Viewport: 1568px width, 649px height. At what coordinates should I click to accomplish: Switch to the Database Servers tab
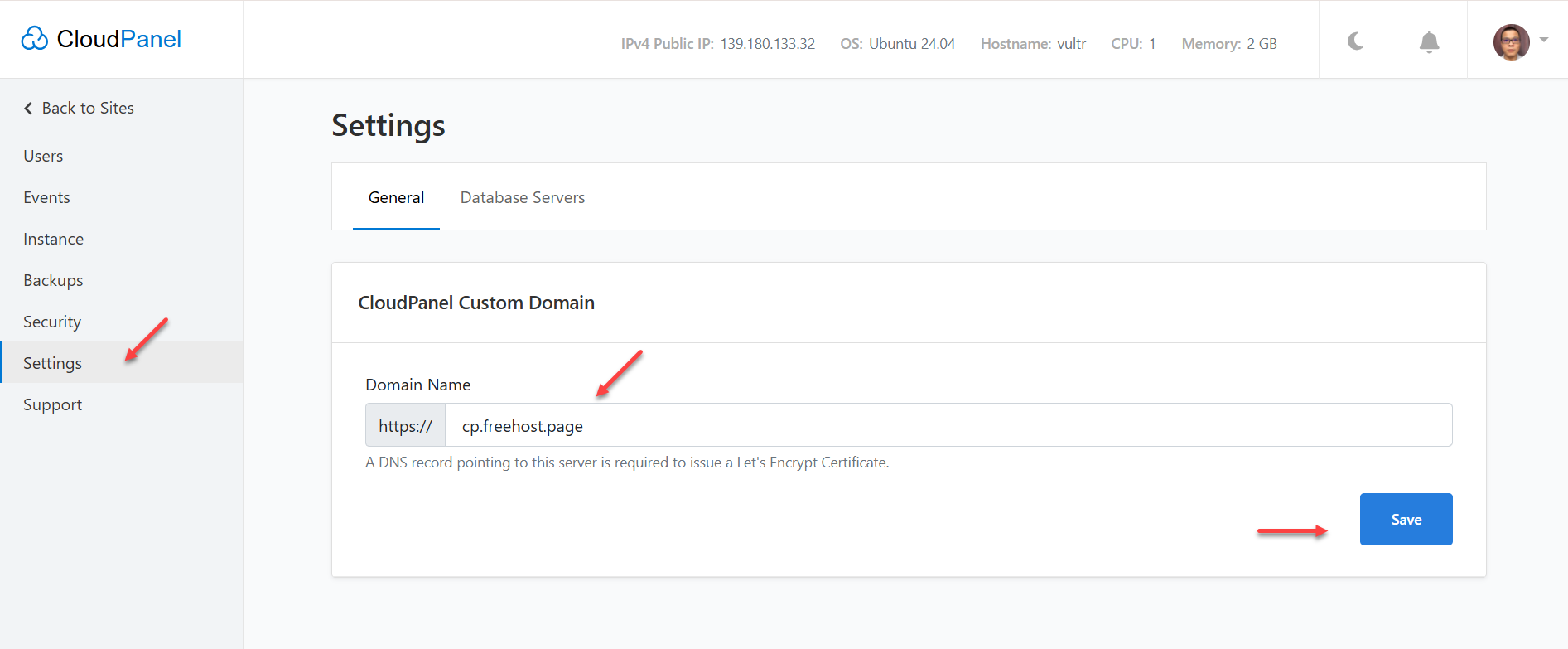pyautogui.click(x=522, y=197)
